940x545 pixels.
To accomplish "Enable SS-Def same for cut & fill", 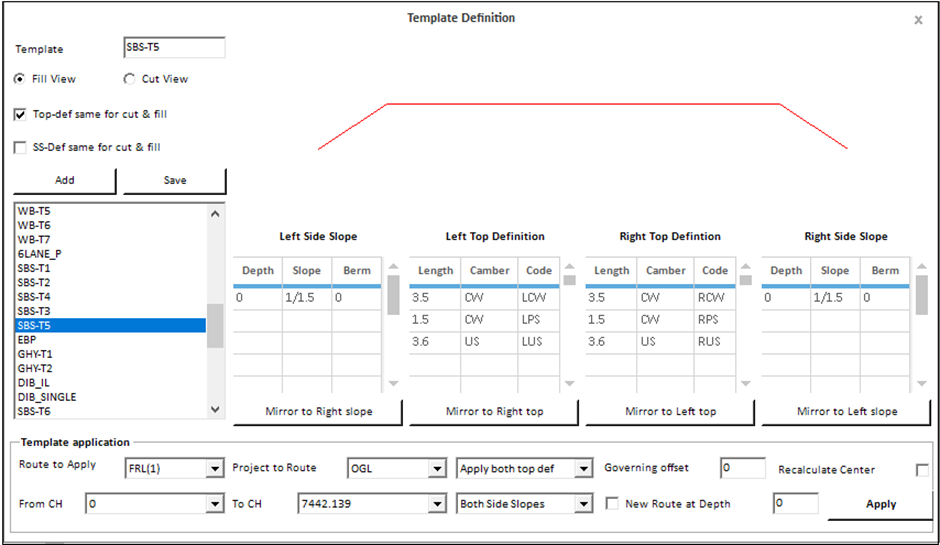I will [20, 147].
